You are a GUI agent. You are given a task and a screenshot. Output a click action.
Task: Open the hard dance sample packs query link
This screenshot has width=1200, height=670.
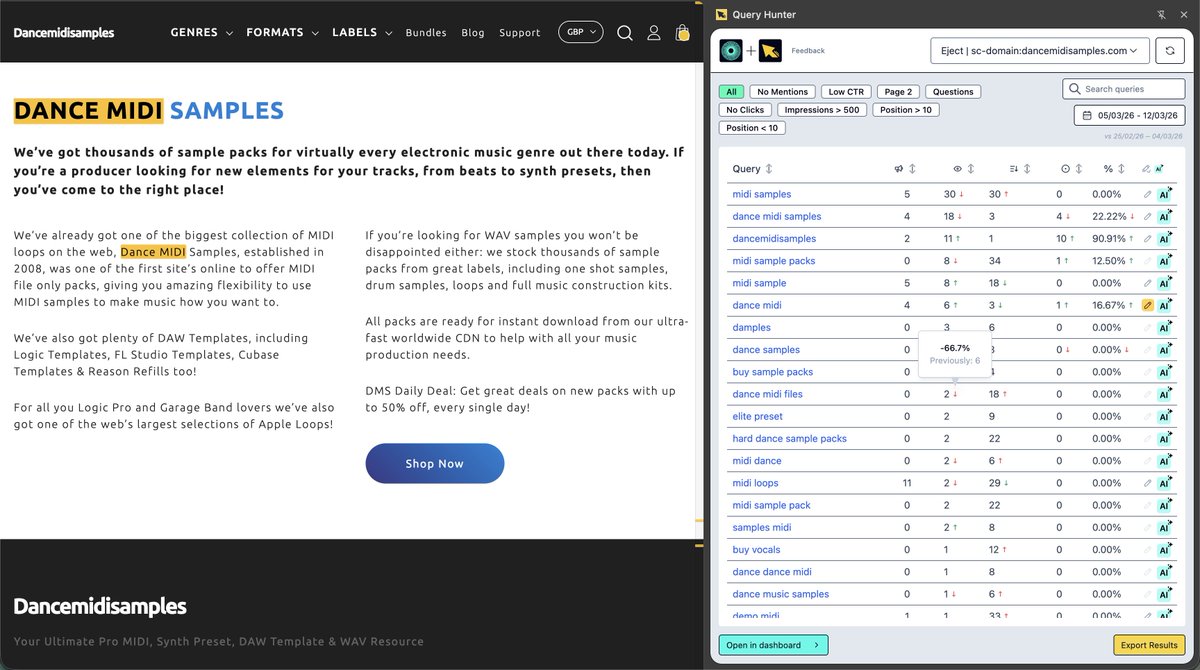789,438
